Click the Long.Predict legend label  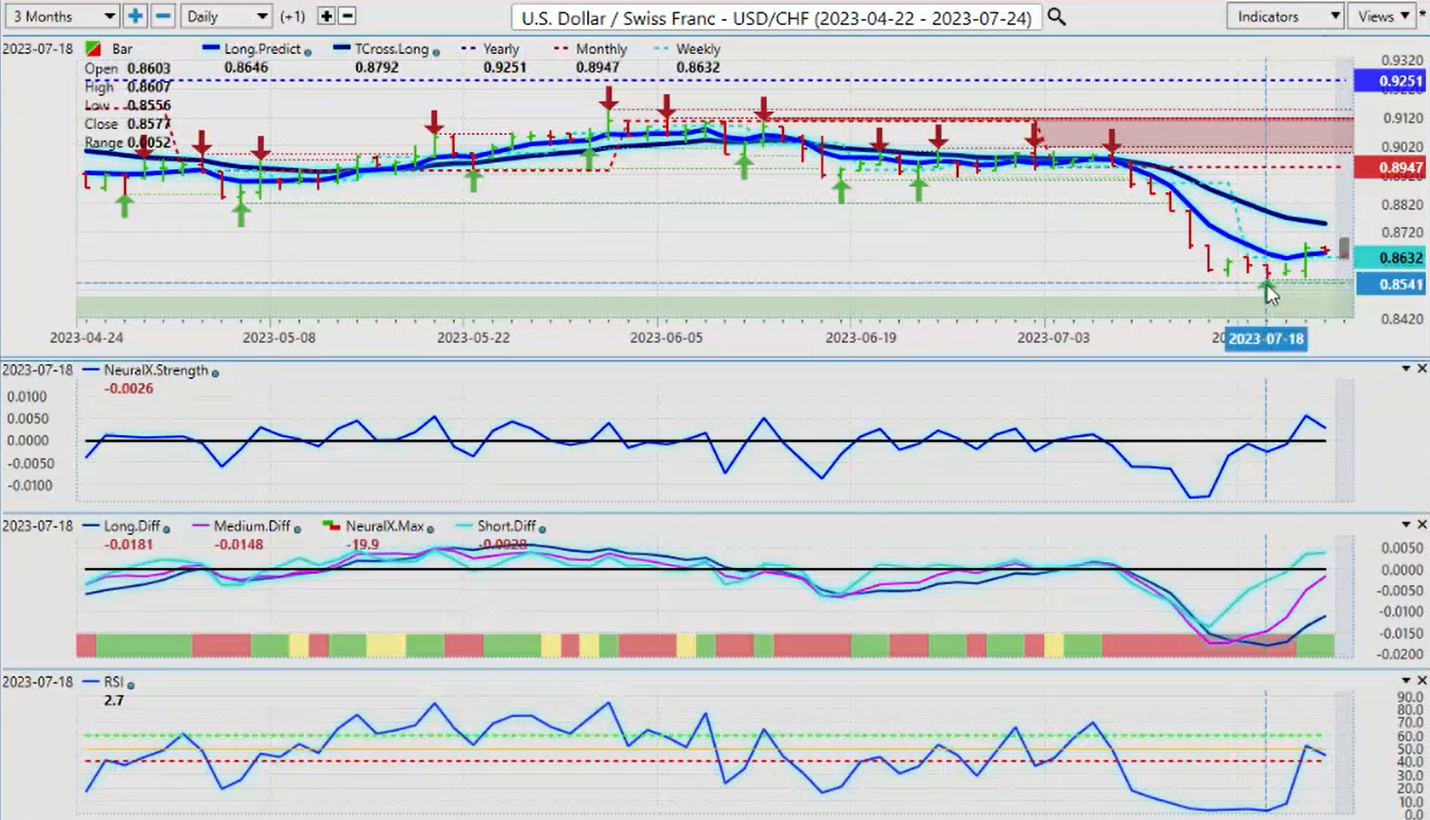click(262, 49)
